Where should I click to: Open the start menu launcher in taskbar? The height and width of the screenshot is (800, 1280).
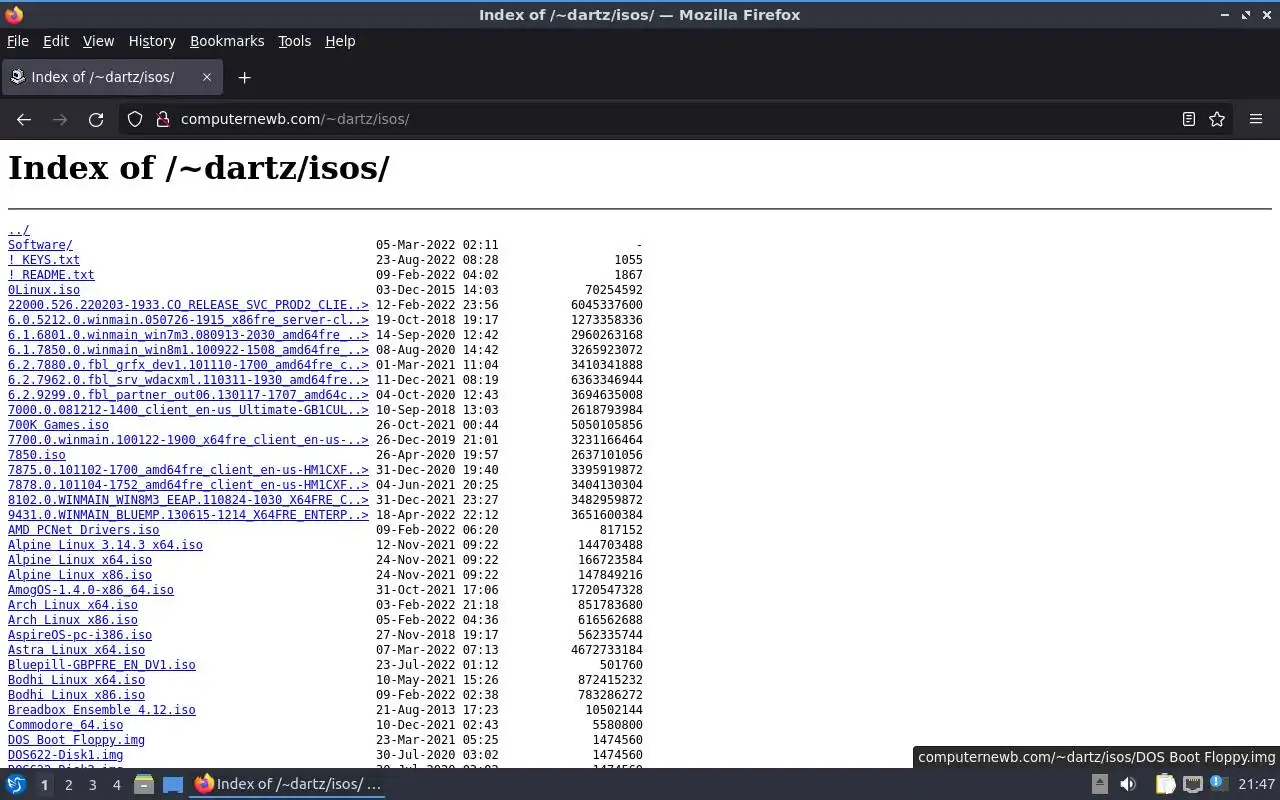point(16,785)
